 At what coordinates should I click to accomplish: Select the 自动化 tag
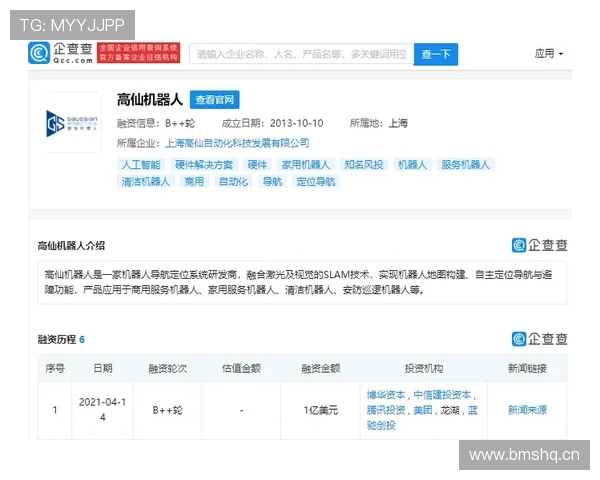[x=233, y=181]
